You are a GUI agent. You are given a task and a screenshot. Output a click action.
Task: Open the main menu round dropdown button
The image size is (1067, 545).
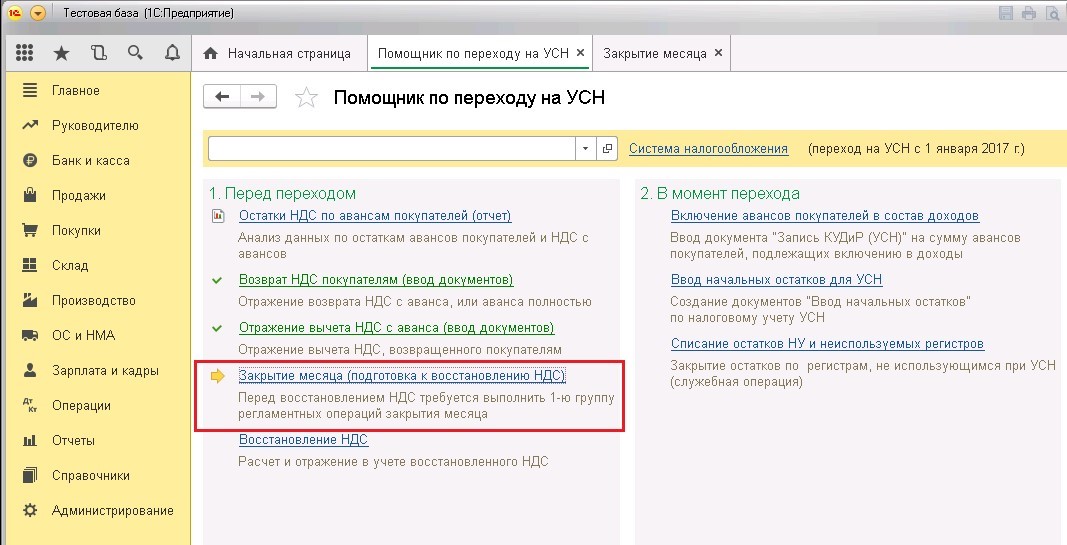point(37,13)
